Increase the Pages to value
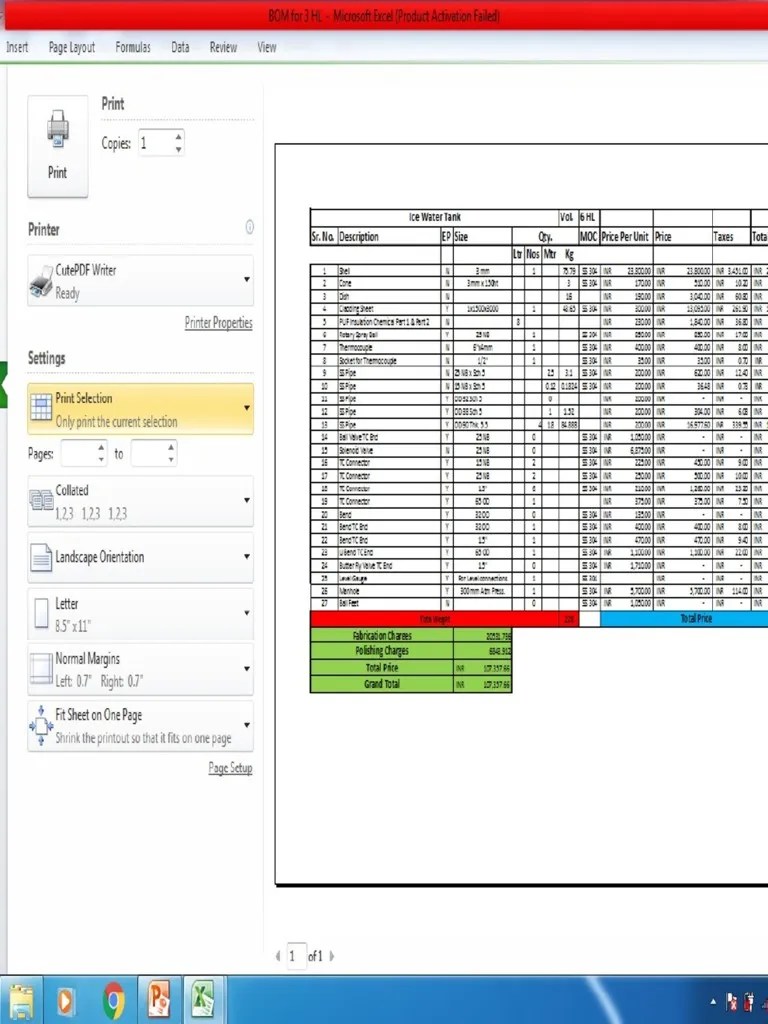This screenshot has width=768, height=1024. click(x=171, y=447)
